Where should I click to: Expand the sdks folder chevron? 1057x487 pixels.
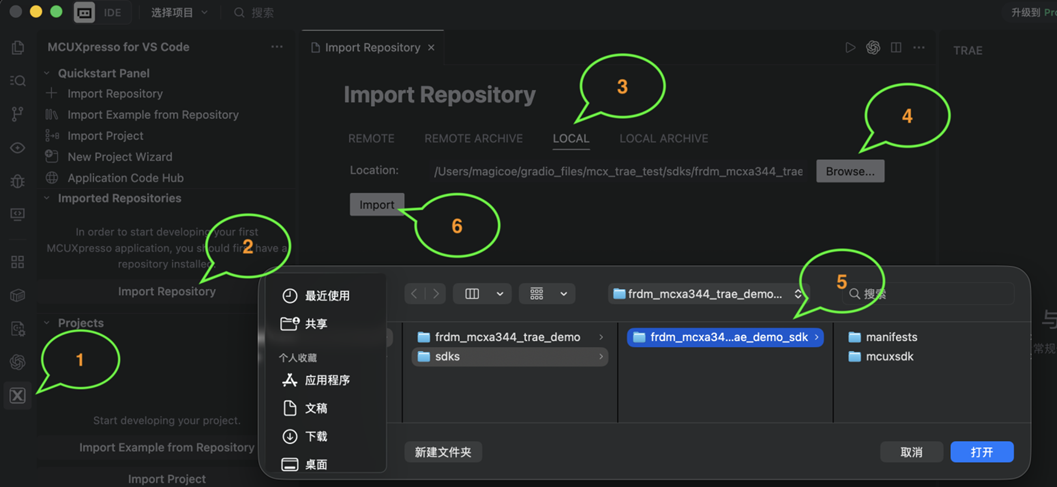[x=600, y=357]
